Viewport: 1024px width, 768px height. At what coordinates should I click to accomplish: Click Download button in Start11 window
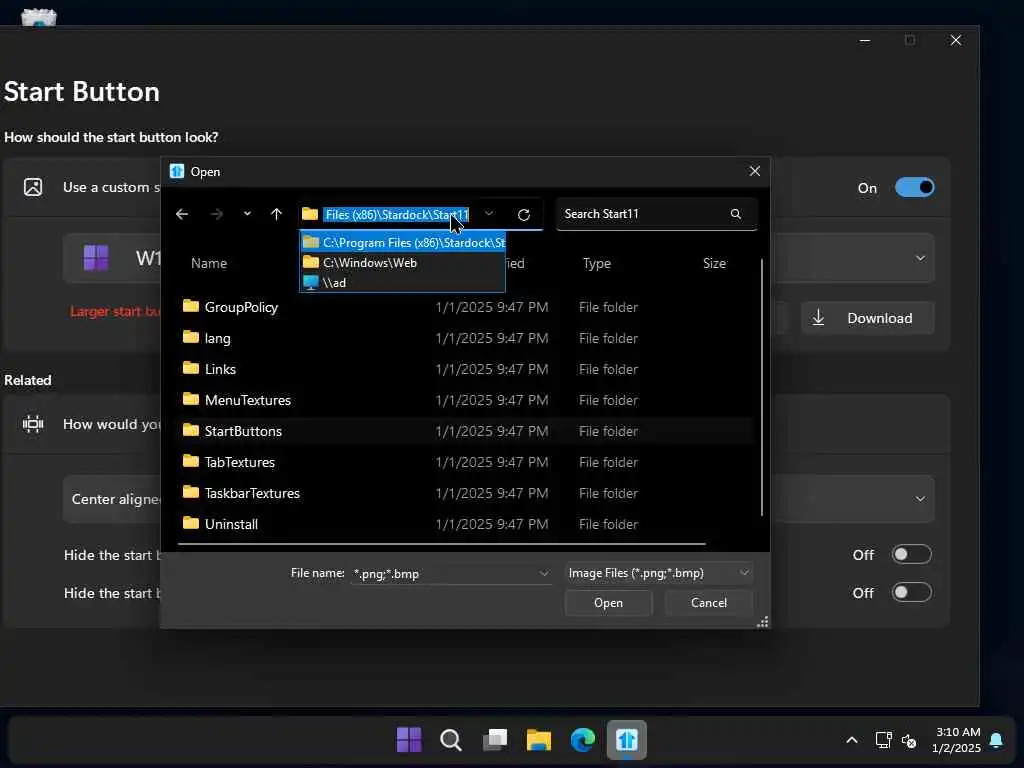tap(867, 318)
